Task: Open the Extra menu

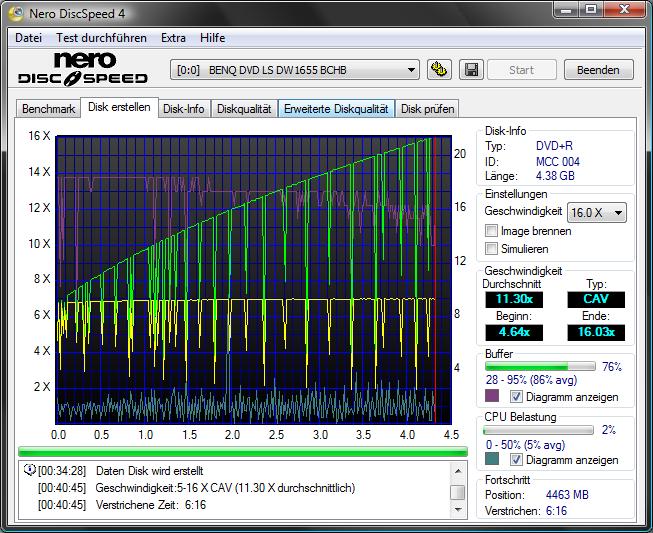Action: pyautogui.click(x=173, y=38)
